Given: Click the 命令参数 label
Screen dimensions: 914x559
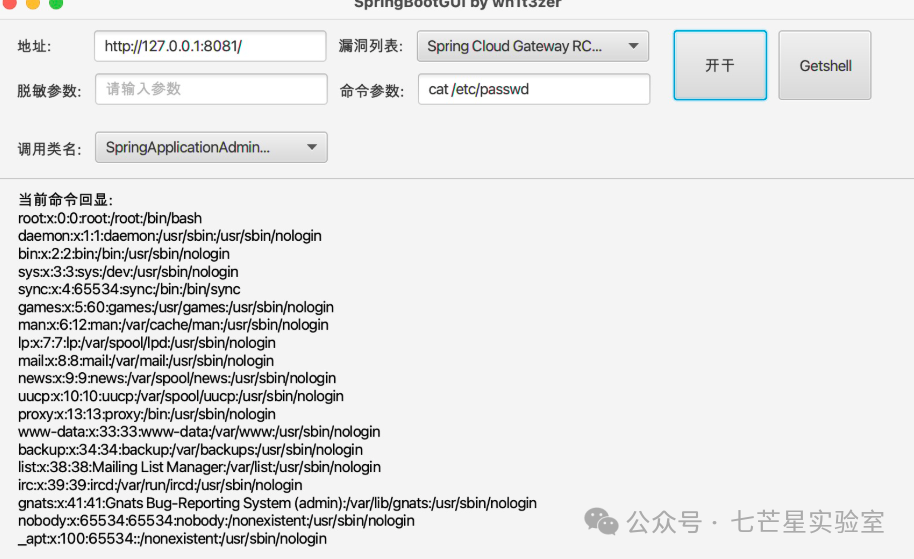Looking at the screenshot, I should point(372,91).
